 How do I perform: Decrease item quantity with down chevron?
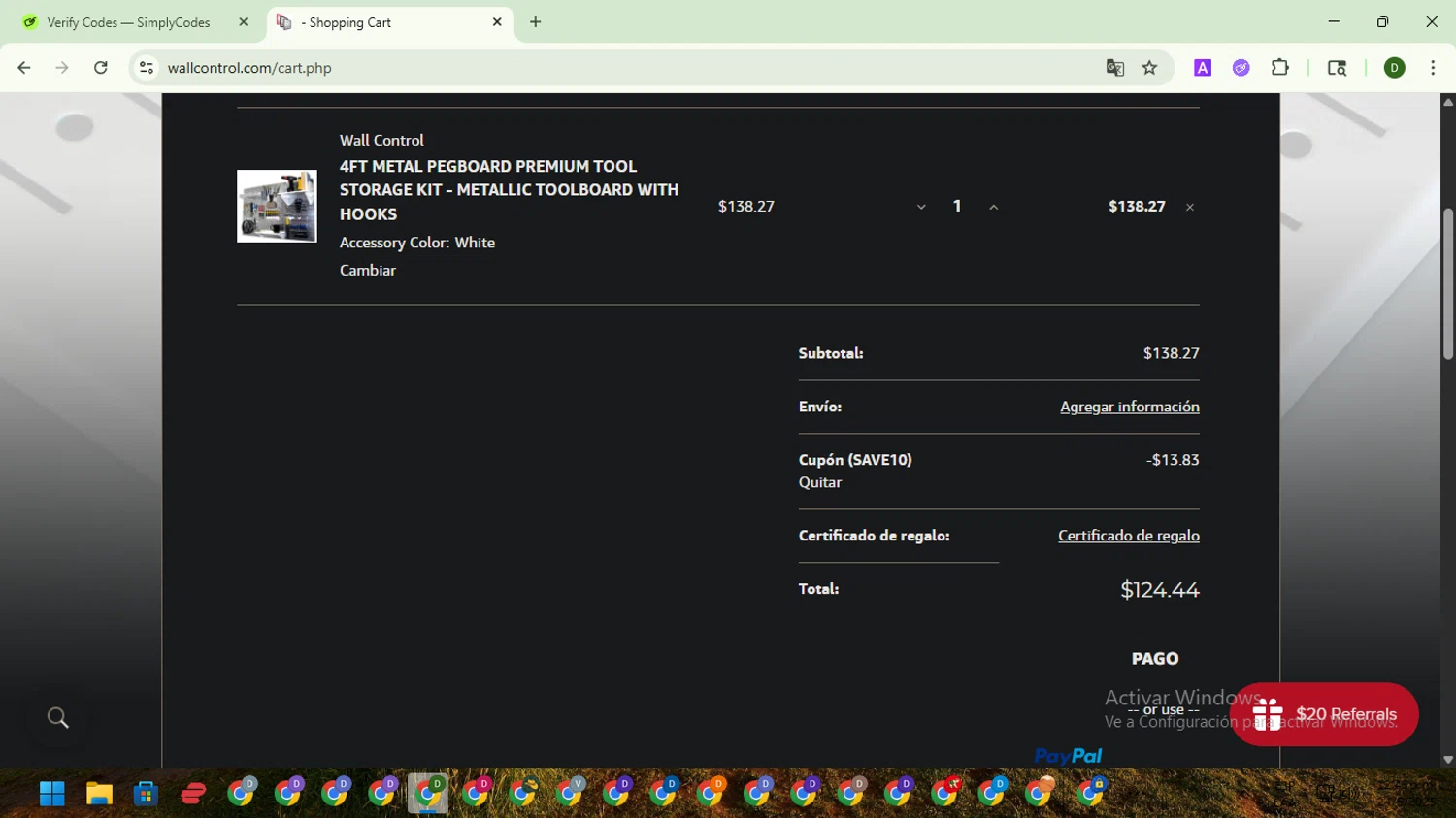point(921,207)
